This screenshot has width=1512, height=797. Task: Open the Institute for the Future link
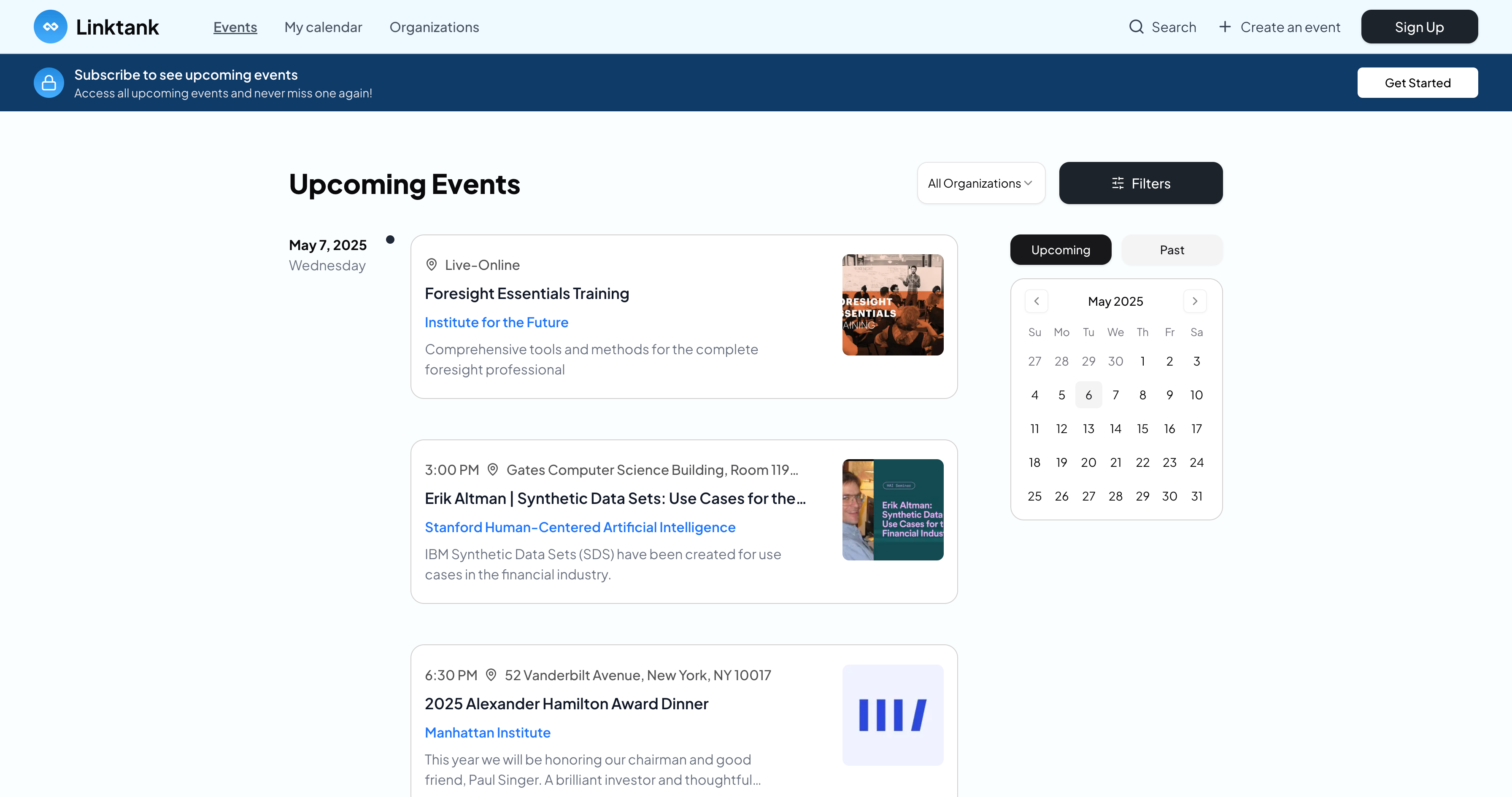pyautogui.click(x=496, y=322)
